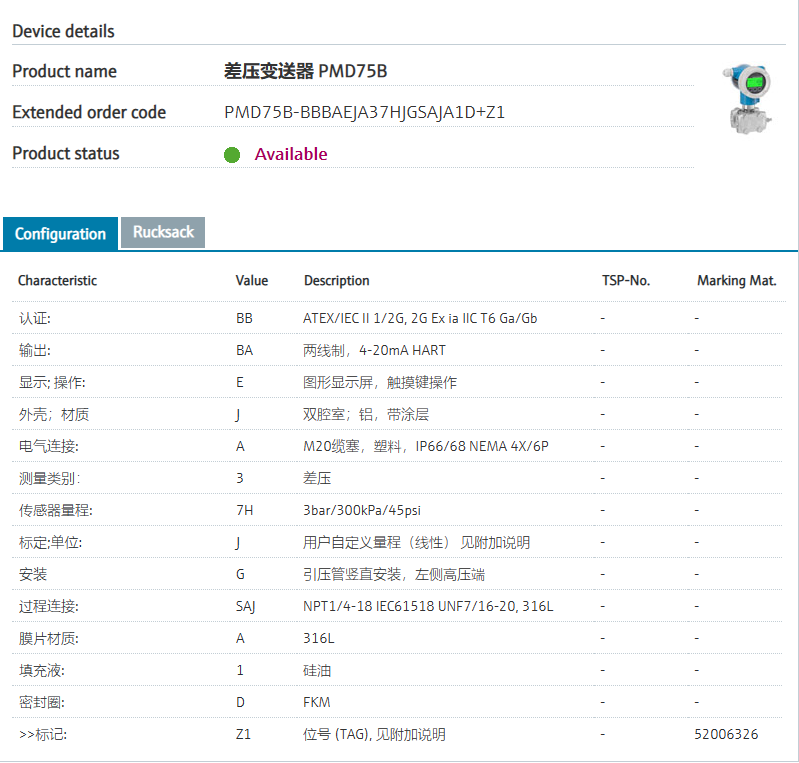Screen dimensions: 799x763
Task: Click the Value column header
Action: click(252, 281)
